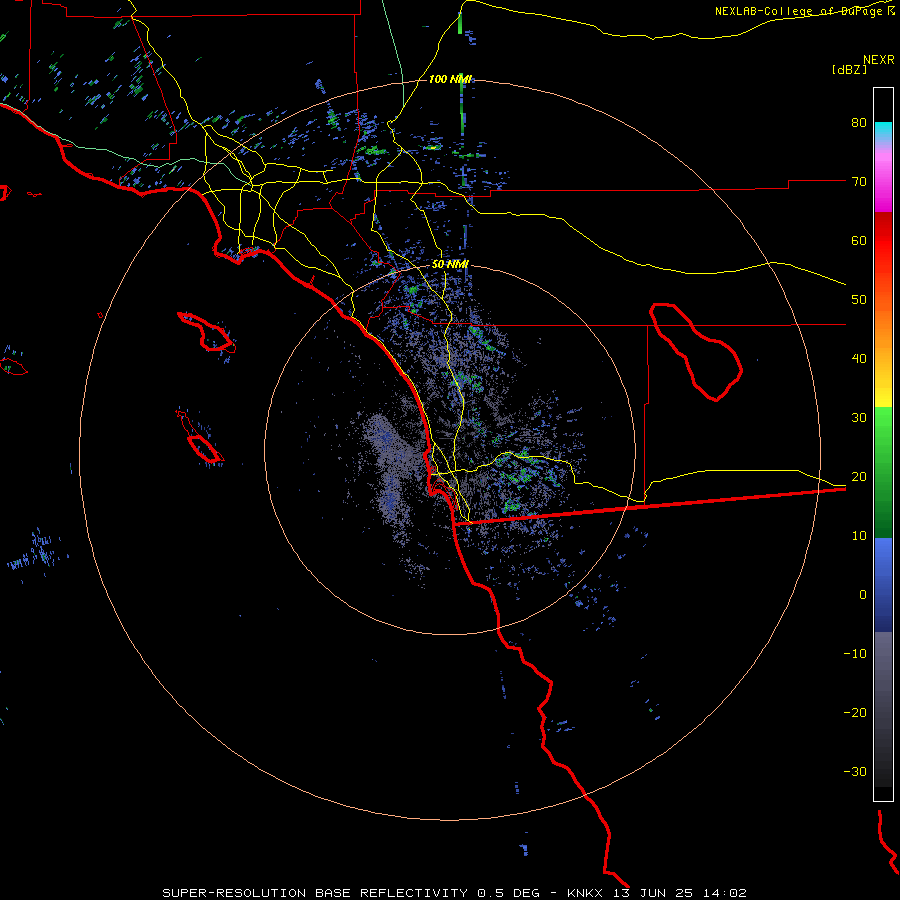
Task: Click the 14:02 timestamp in caption
Action: (x=724, y=893)
